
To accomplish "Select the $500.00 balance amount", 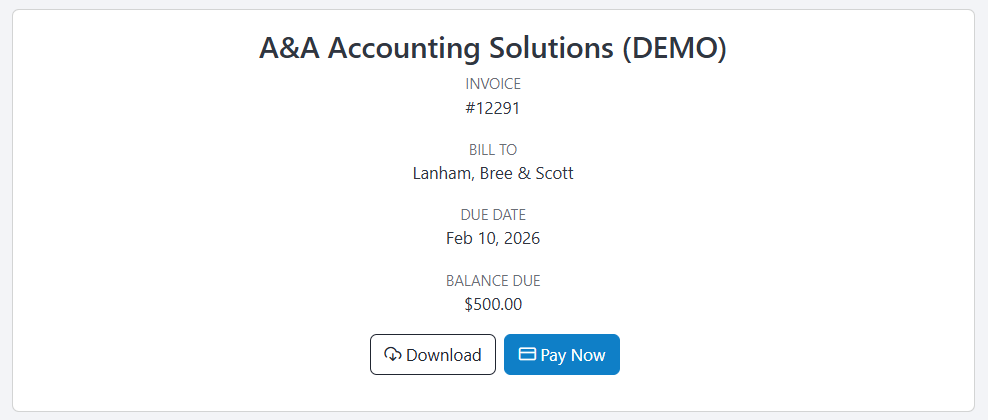I will point(493,305).
